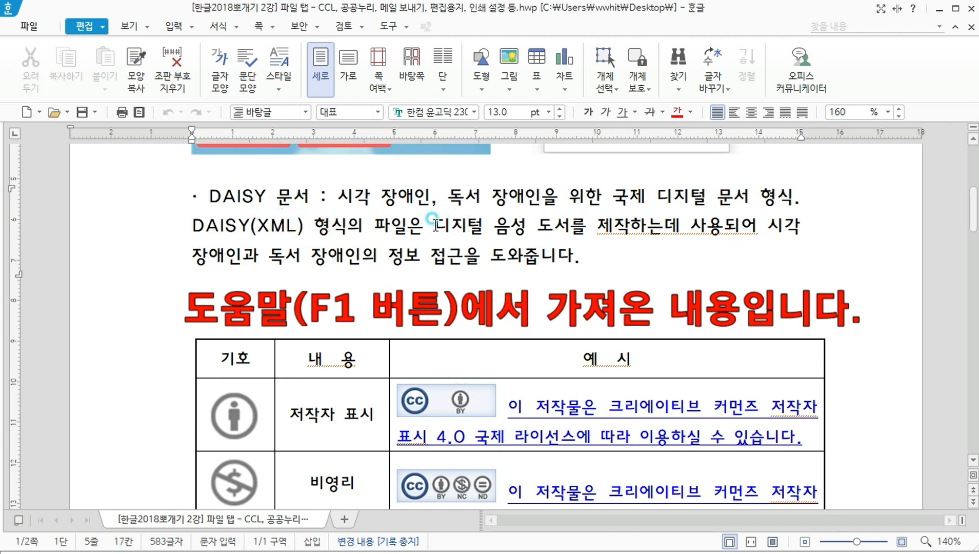Select center paragraph alignment

(751, 112)
